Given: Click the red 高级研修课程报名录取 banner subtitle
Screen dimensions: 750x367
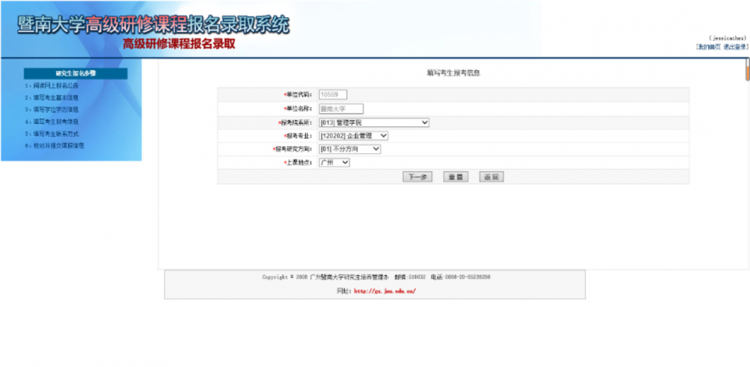Looking at the screenshot, I should tap(179, 44).
